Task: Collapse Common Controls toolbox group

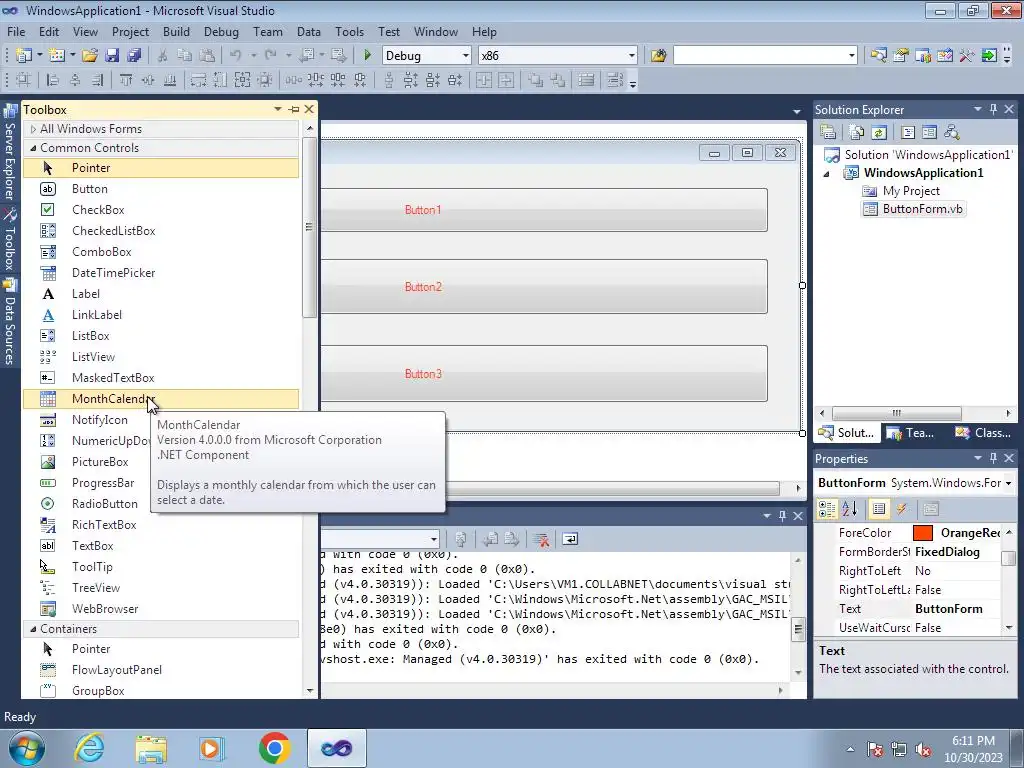Action: 33,148
